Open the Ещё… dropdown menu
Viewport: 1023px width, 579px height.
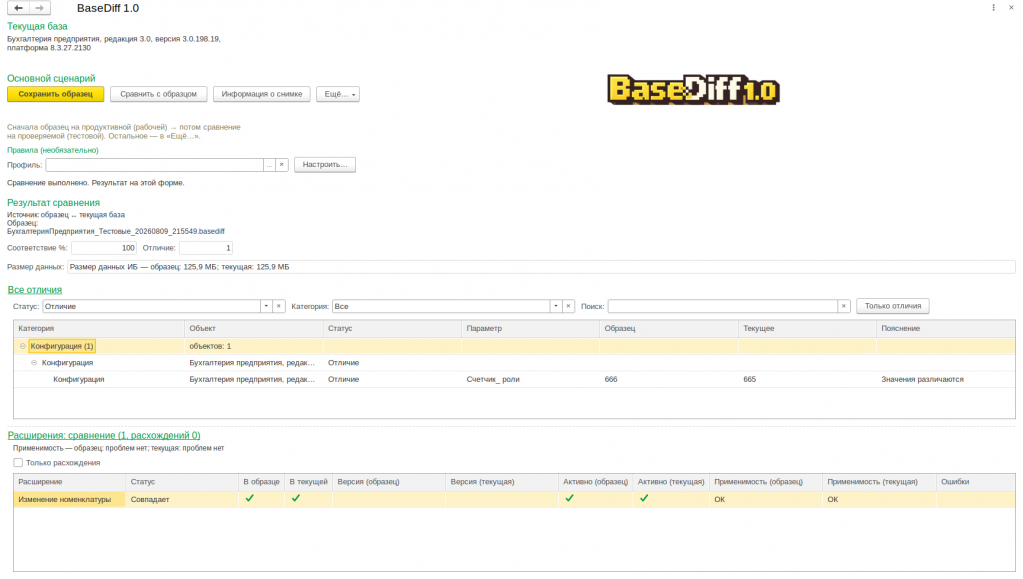(x=338, y=94)
